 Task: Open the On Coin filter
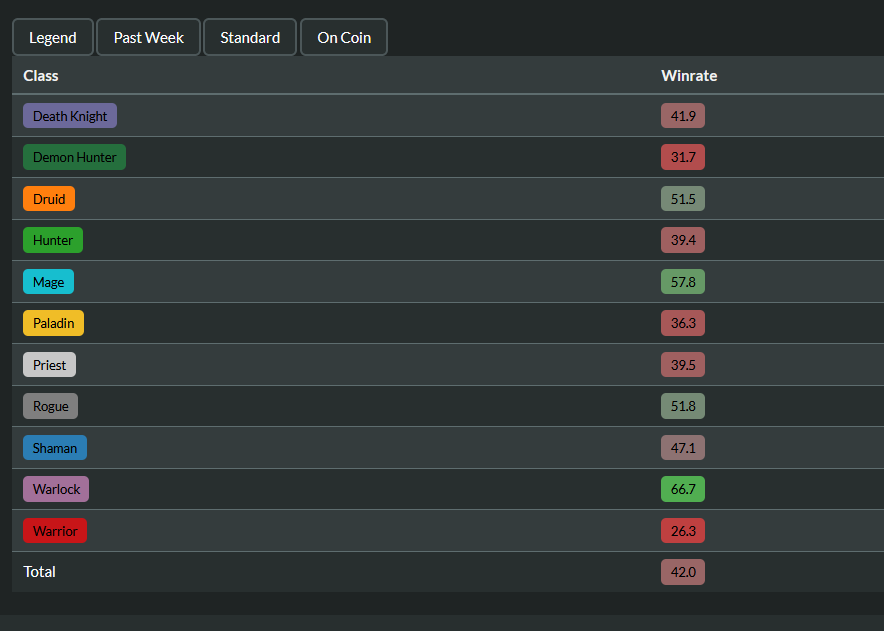coord(344,37)
